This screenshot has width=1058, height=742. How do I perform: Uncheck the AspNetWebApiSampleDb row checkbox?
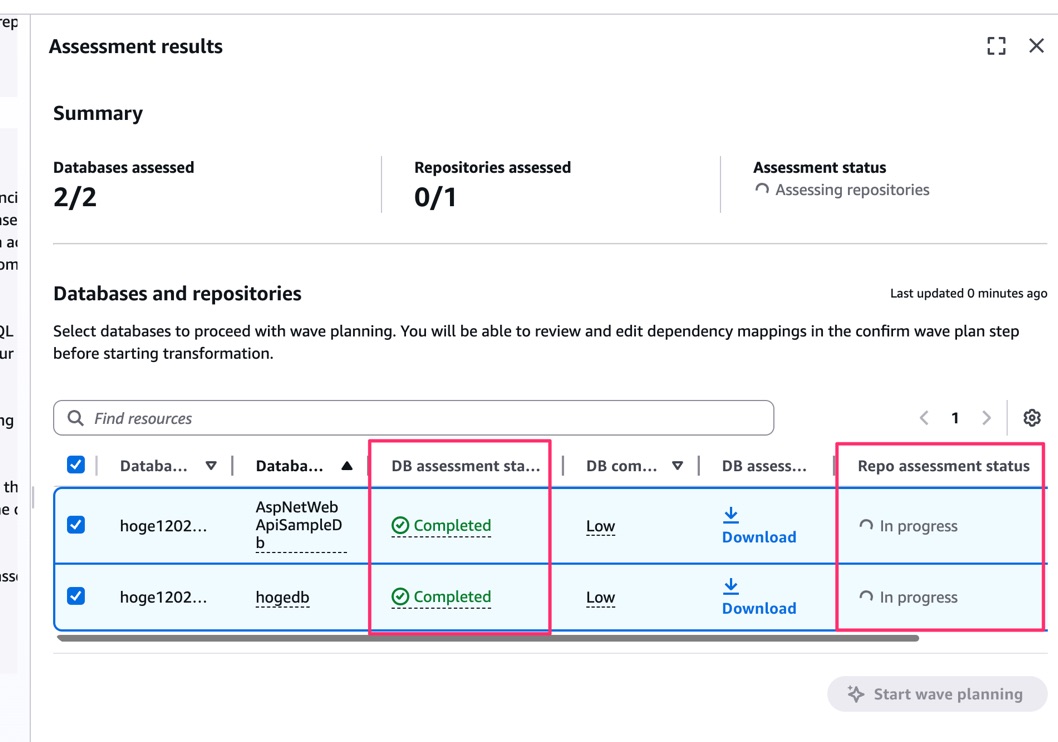(76, 525)
